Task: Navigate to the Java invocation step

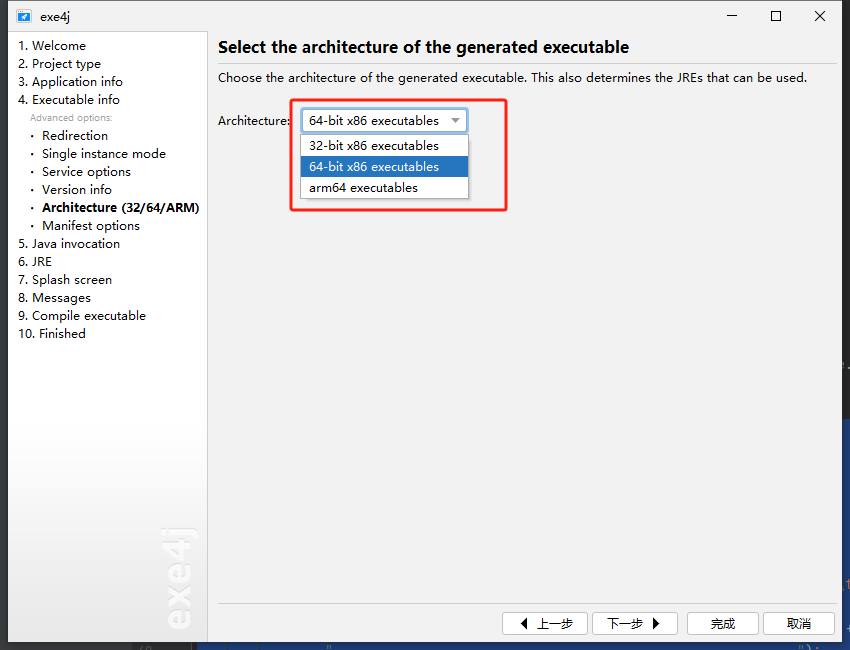Action: point(68,243)
